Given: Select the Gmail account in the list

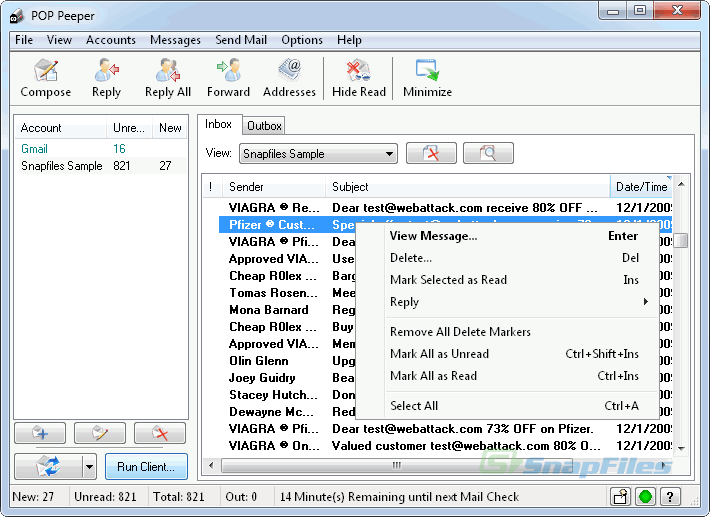Looking at the screenshot, I should [x=35, y=149].
